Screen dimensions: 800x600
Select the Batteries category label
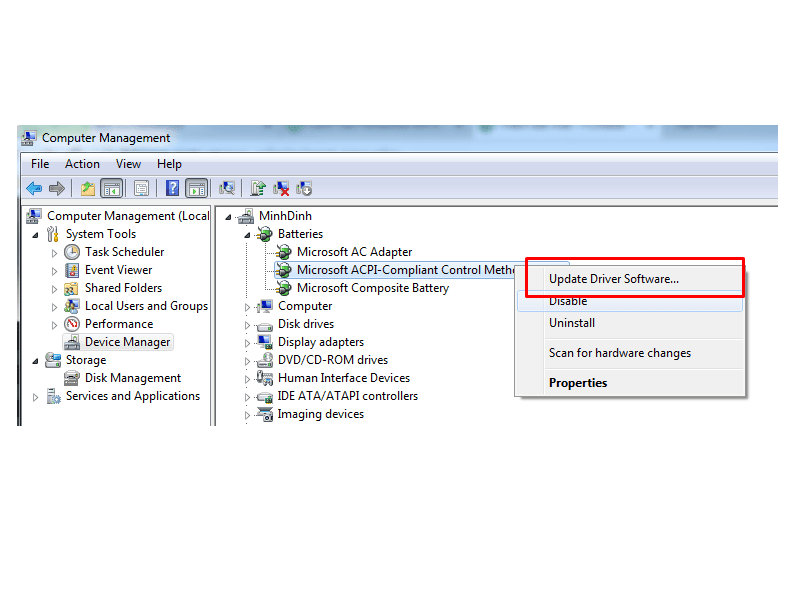[x=301, y=234]
